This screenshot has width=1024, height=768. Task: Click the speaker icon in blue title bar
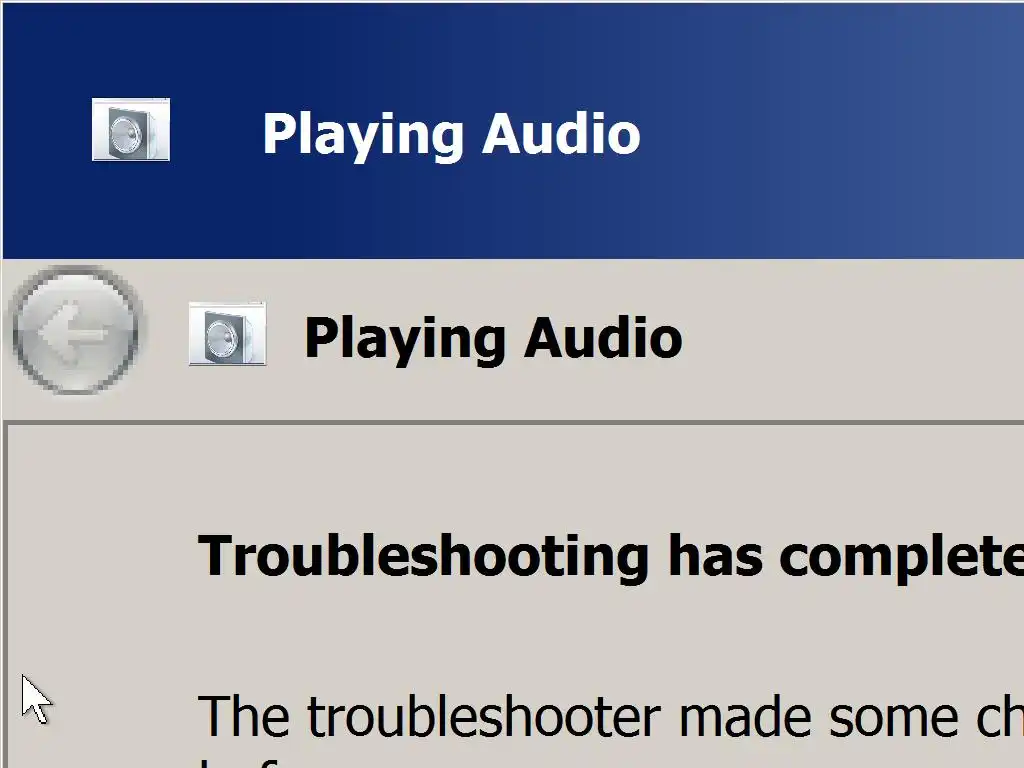coord(131,129)
